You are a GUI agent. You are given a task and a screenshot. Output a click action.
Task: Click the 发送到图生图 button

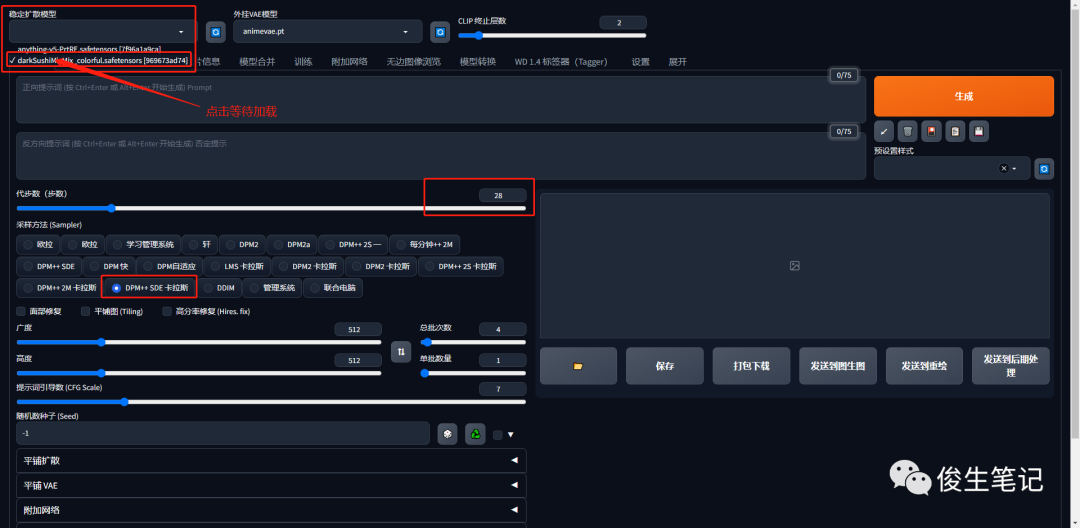tap(838, 366)
